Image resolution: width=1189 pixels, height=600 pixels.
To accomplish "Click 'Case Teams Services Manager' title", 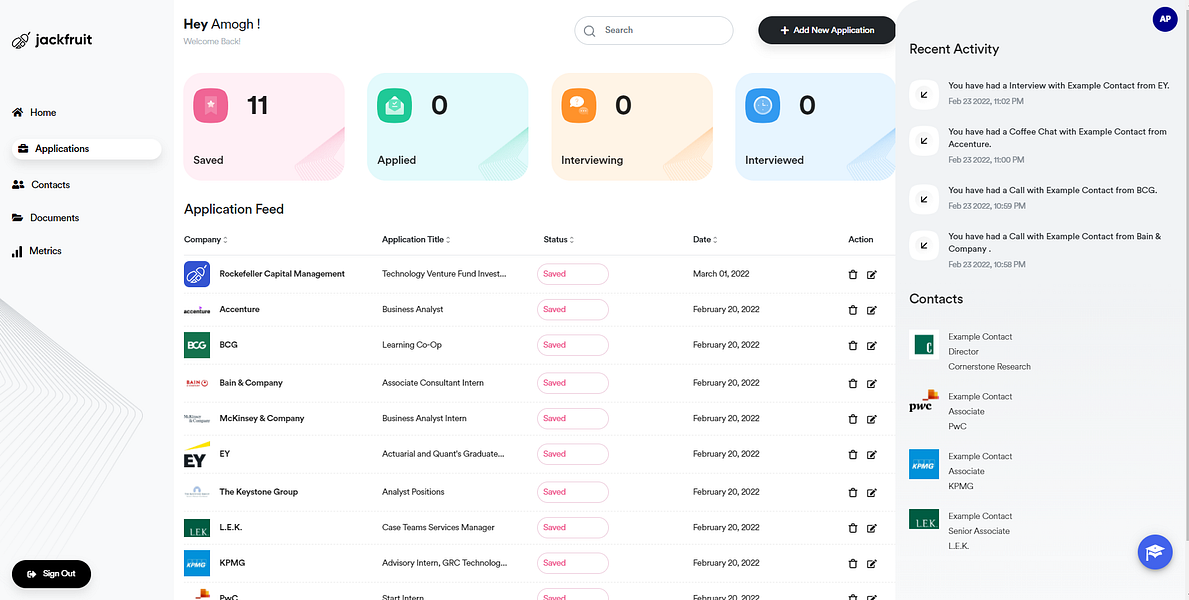I will pyautogui.click(x=438, y=528).
